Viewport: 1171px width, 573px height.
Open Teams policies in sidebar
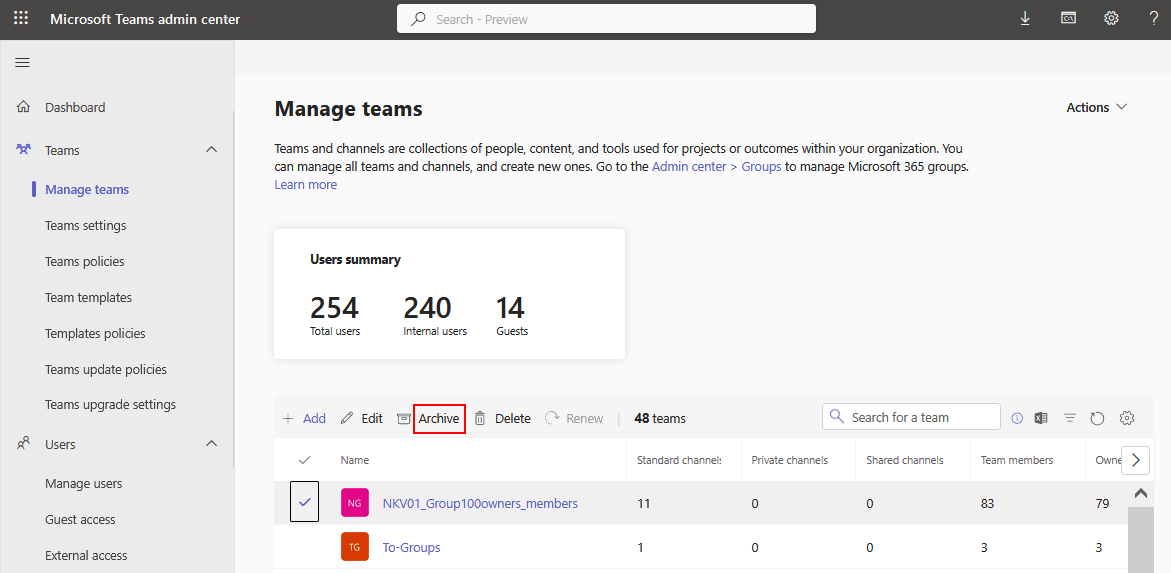(85, 261)
